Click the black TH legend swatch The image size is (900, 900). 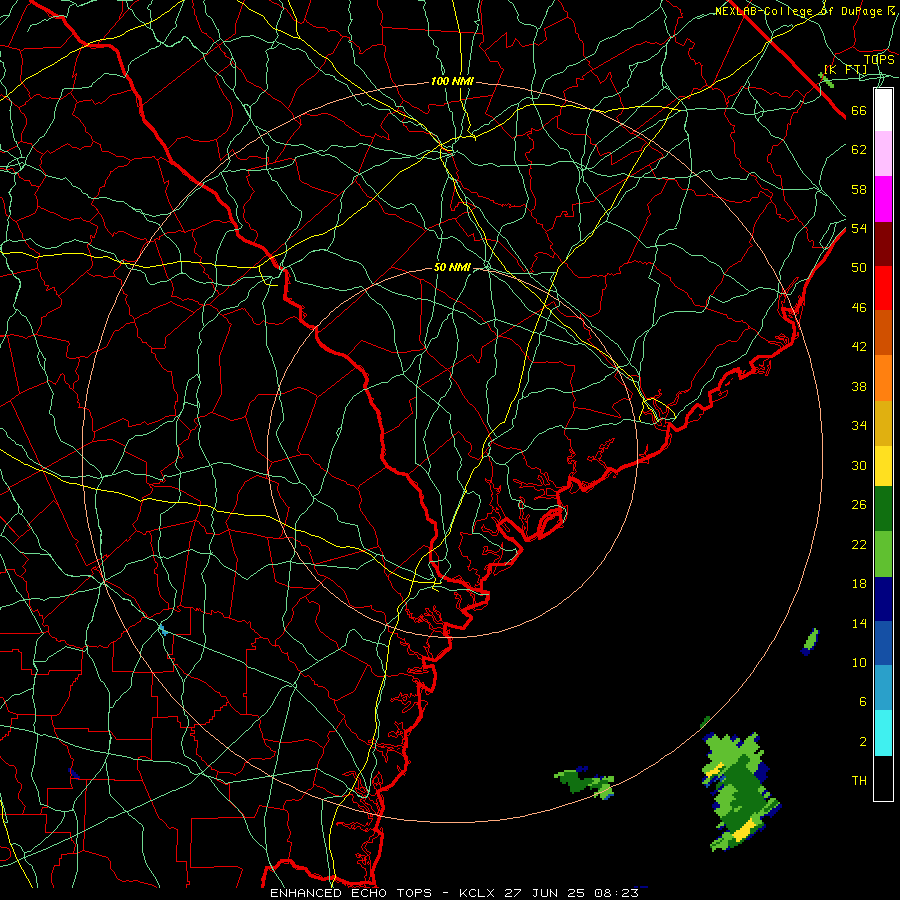point(883,778)
